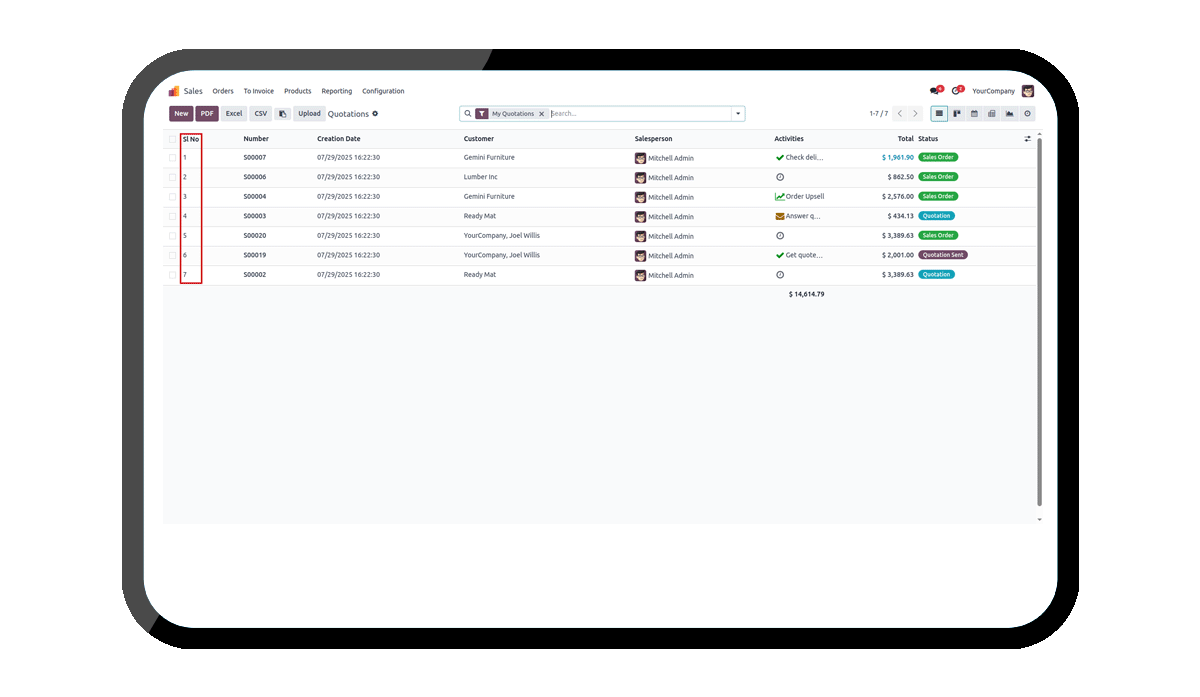Click the Sales app title
Image resolution: width=1200 pixels, height=697 pixels.
(193, 91)
